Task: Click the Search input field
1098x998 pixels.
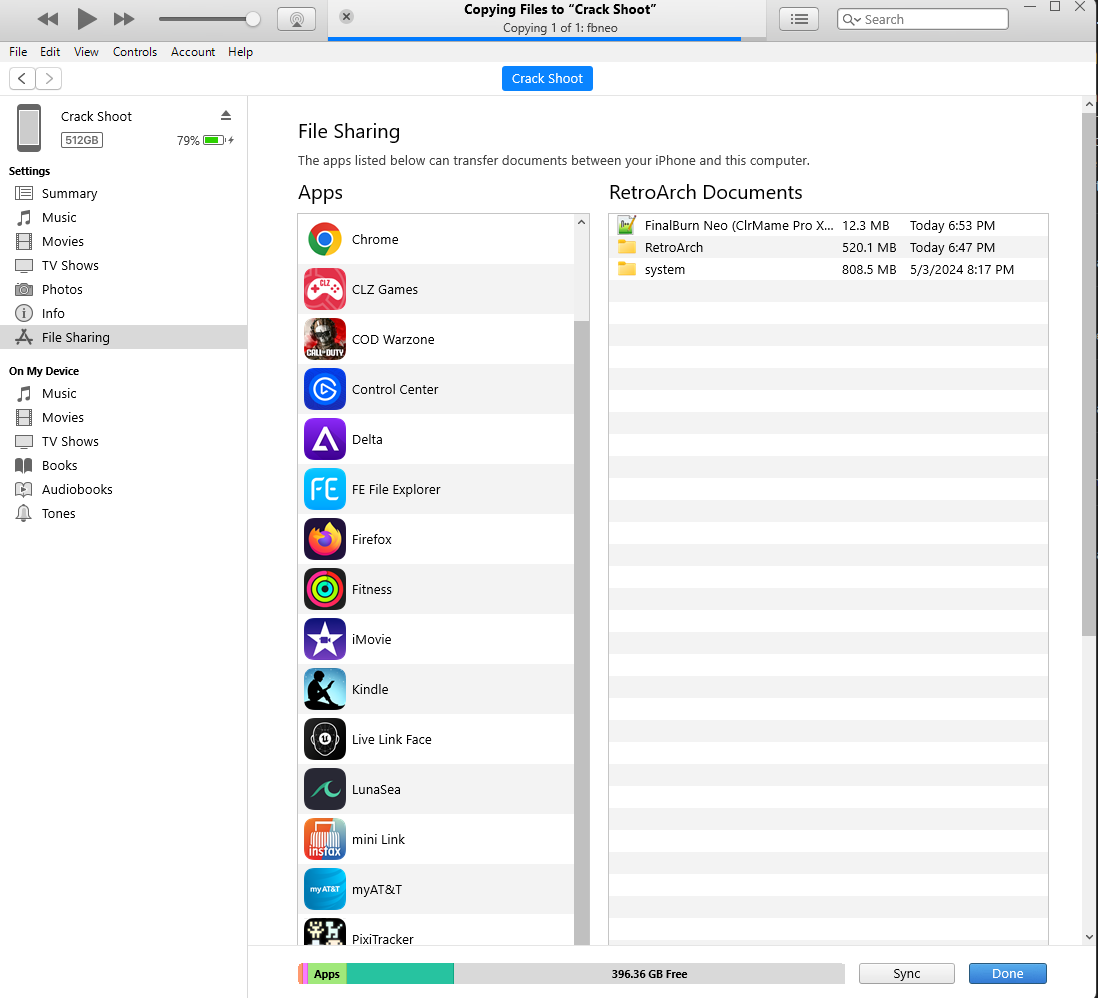Action: pos(922,19)
